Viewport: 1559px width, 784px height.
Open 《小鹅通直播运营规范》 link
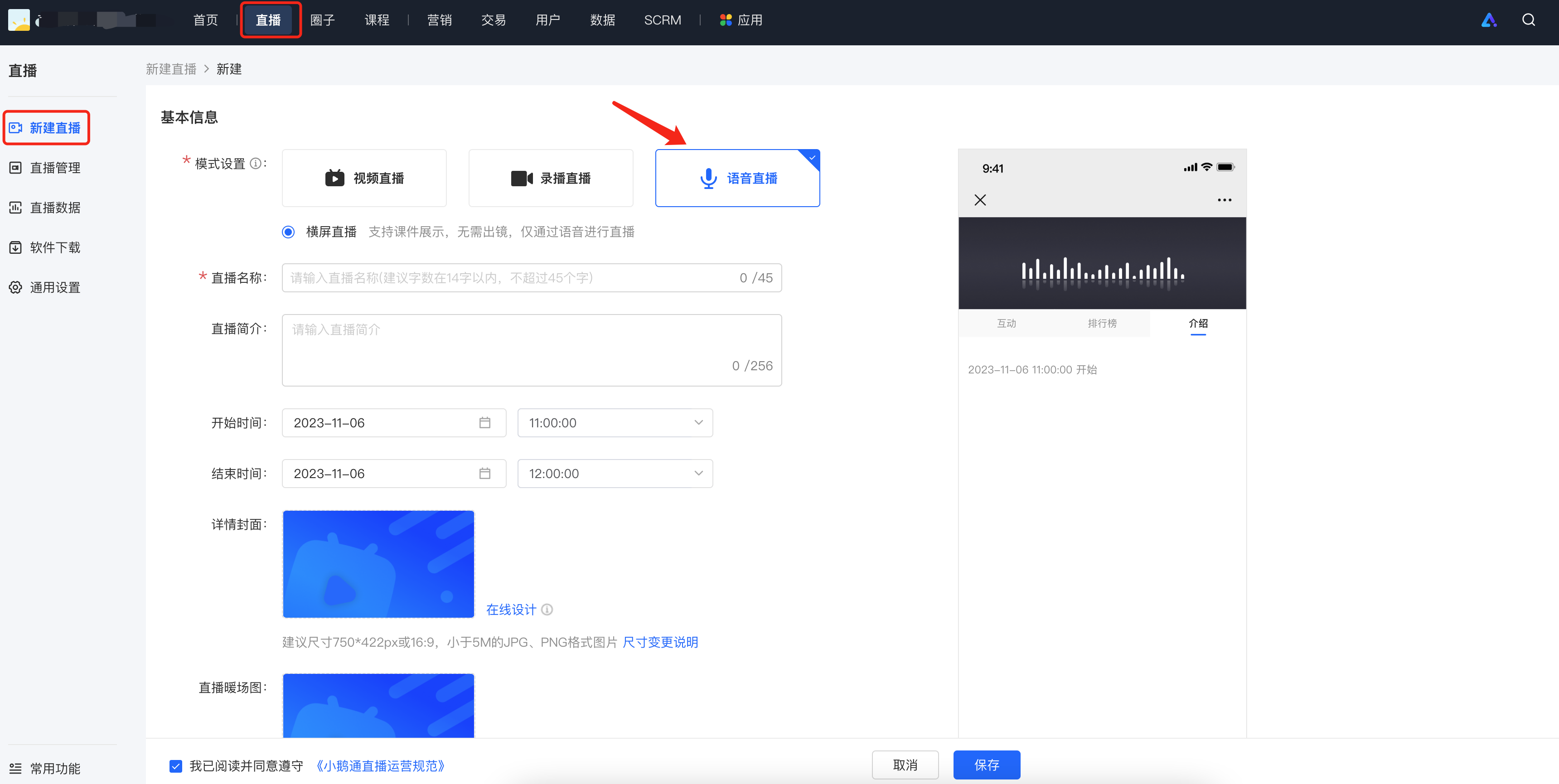tap(381, 766)
